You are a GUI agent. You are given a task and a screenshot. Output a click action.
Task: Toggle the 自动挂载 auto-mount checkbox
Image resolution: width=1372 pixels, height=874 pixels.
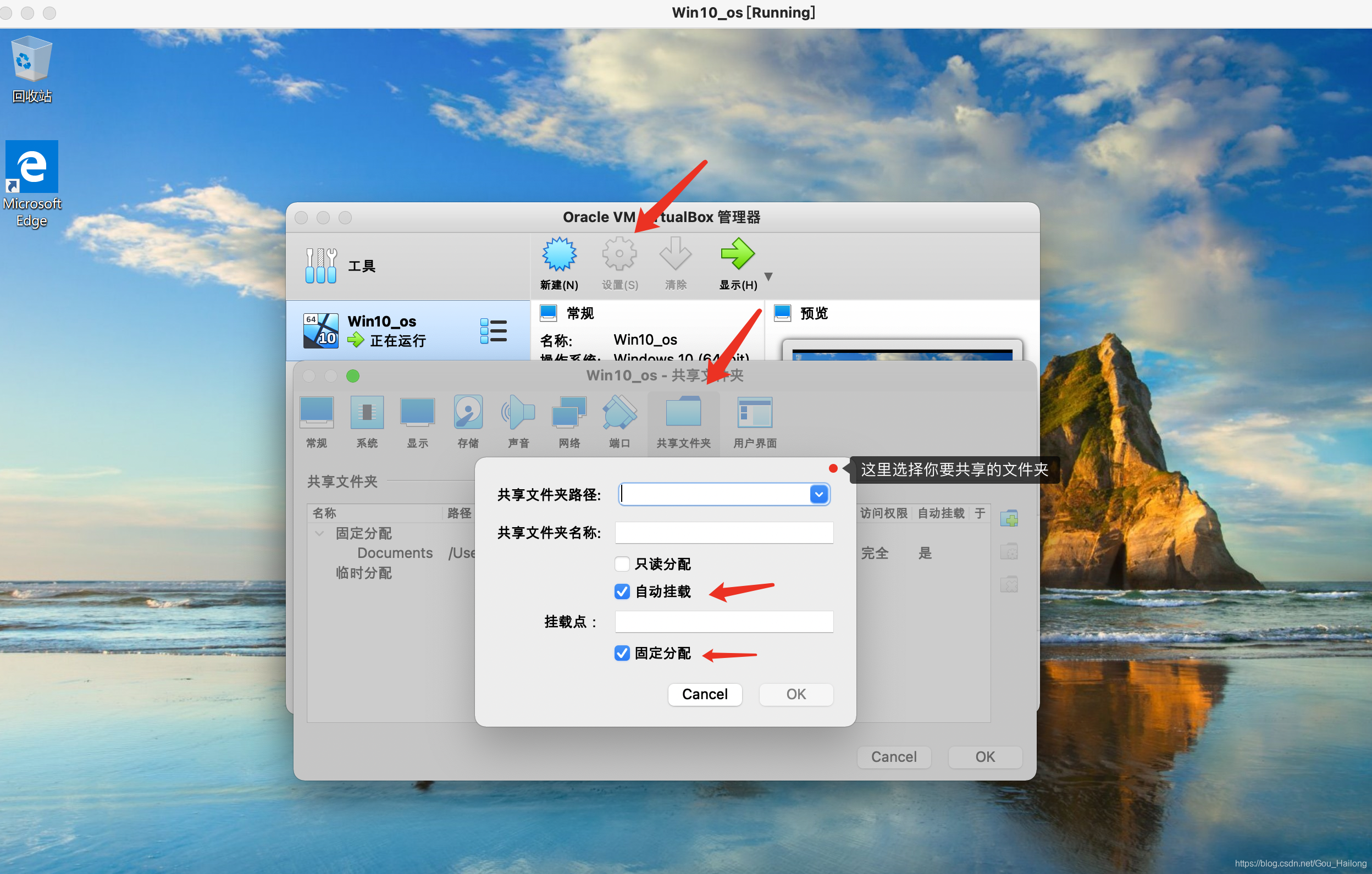[622, 591]
